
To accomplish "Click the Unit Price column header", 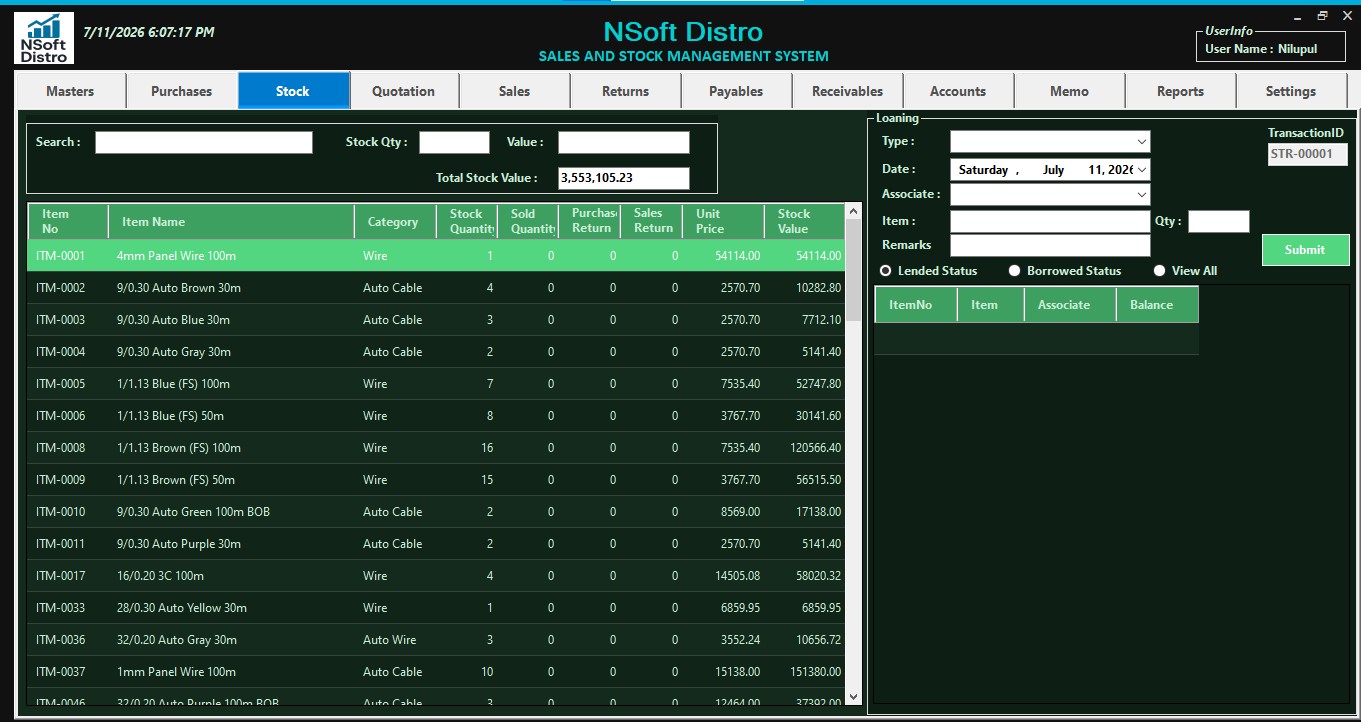I will click(x=723, y=221).
